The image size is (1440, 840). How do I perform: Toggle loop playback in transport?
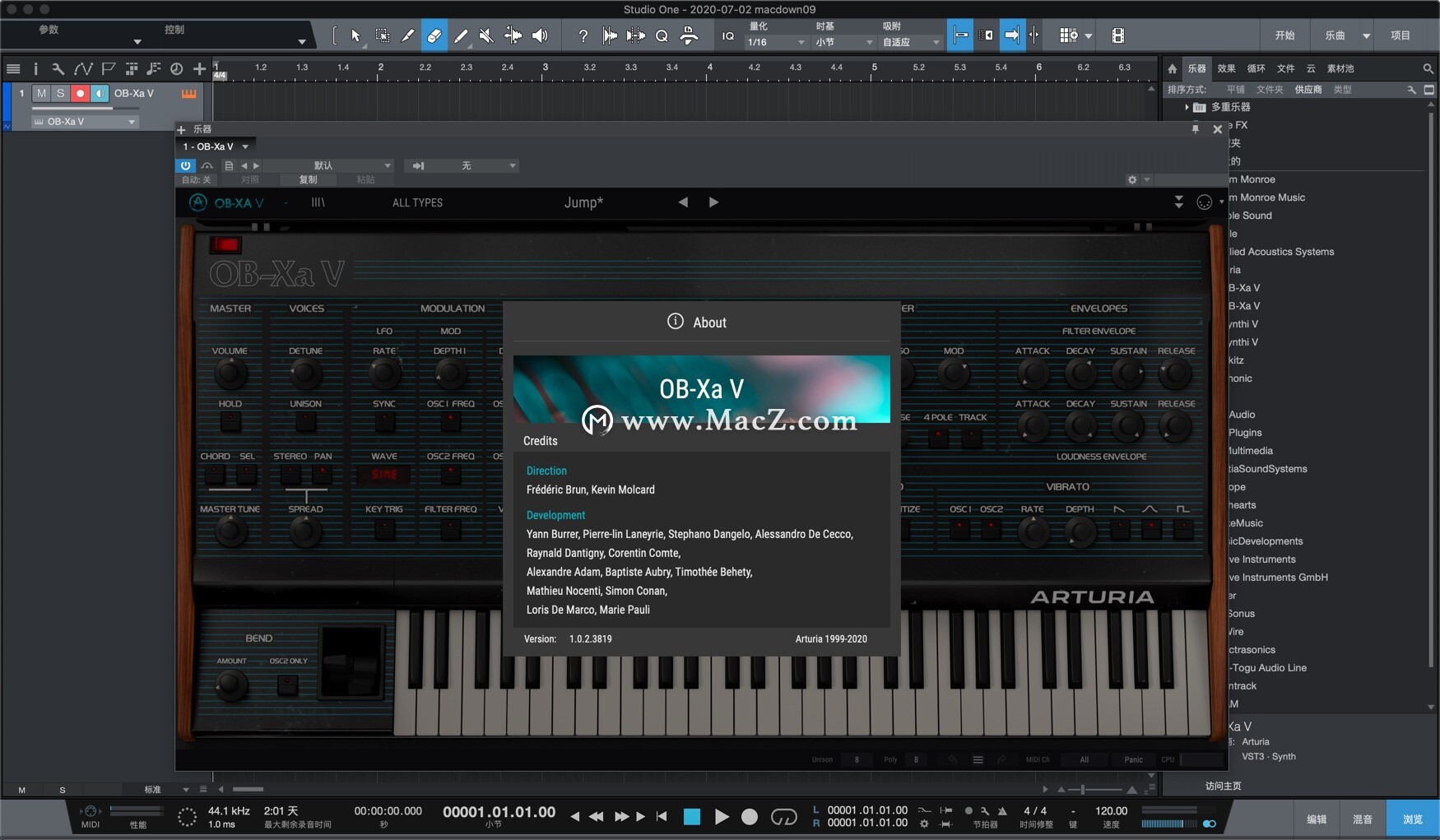click(x=783, y=817)
